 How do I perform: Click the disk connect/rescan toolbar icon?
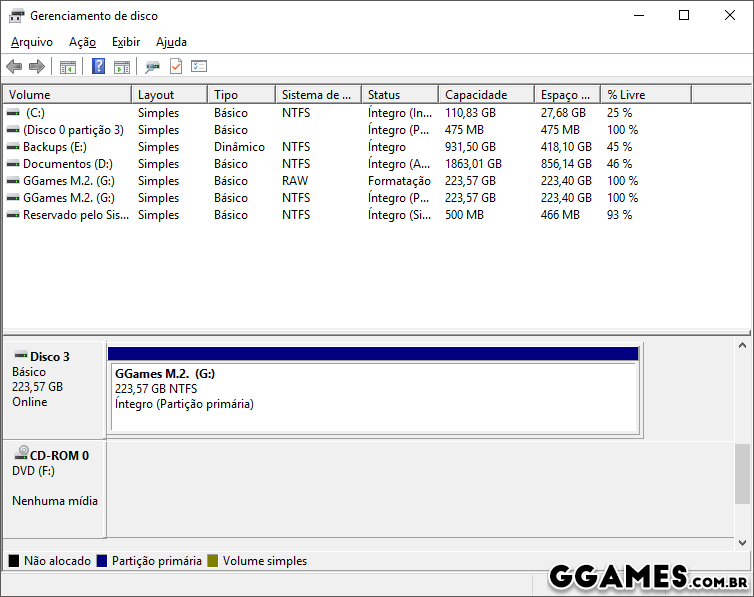click(x=152, y=67)
